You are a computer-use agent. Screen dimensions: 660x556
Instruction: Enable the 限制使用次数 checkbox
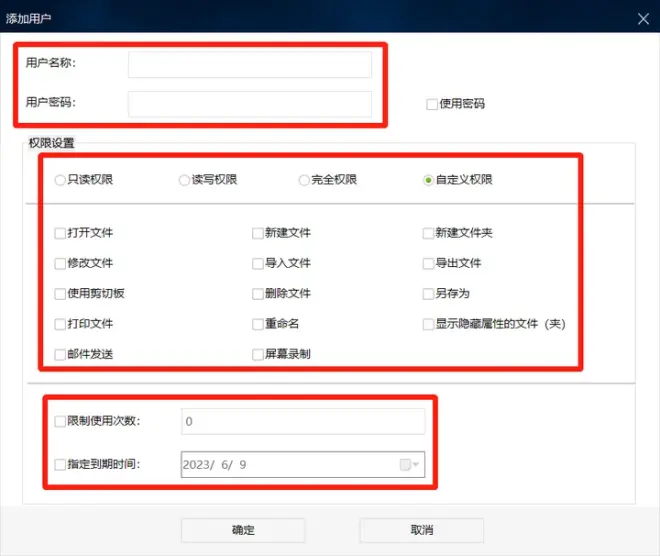point(60,421)
